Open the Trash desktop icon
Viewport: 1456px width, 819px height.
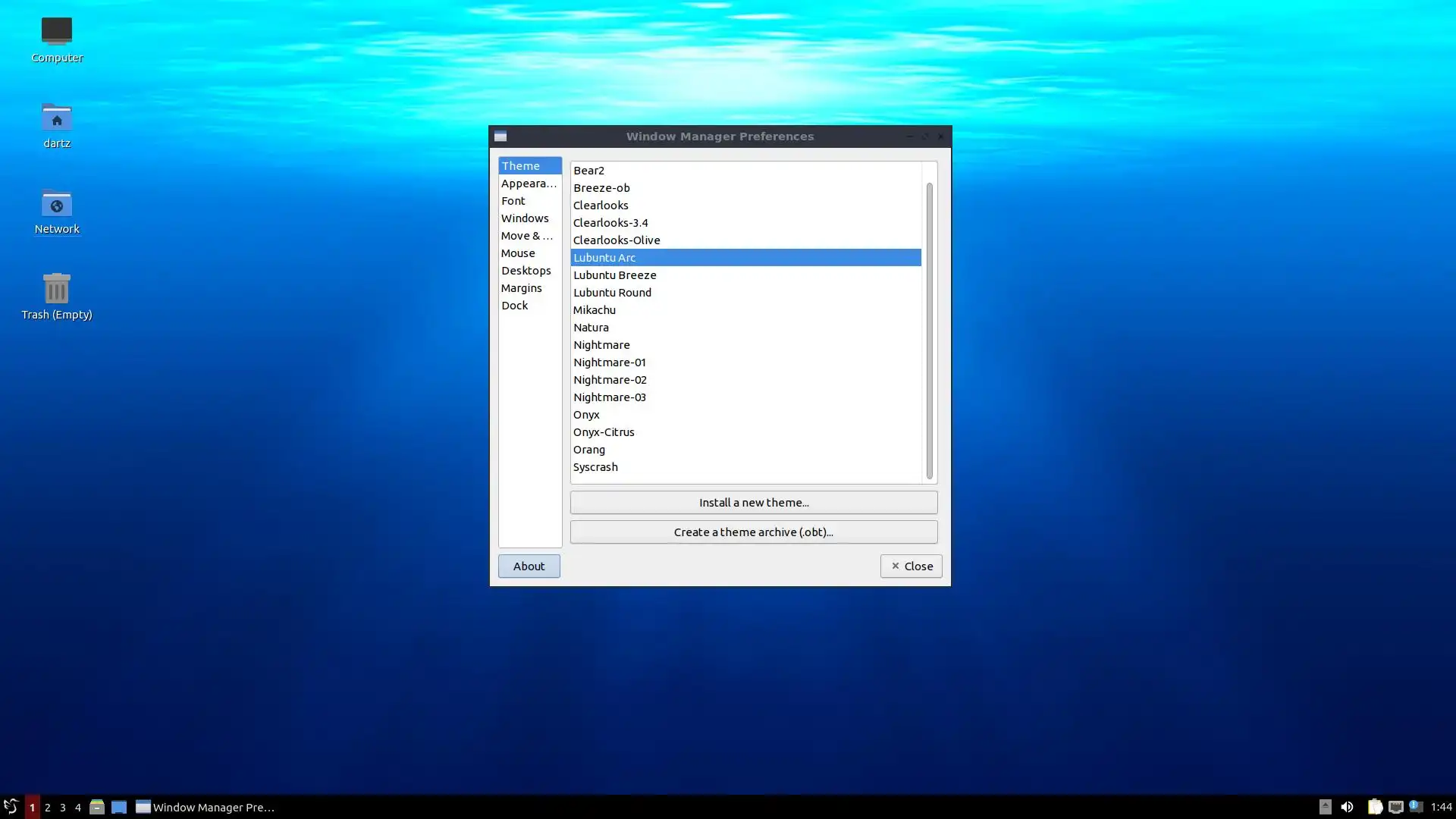(x=56, y=290)
